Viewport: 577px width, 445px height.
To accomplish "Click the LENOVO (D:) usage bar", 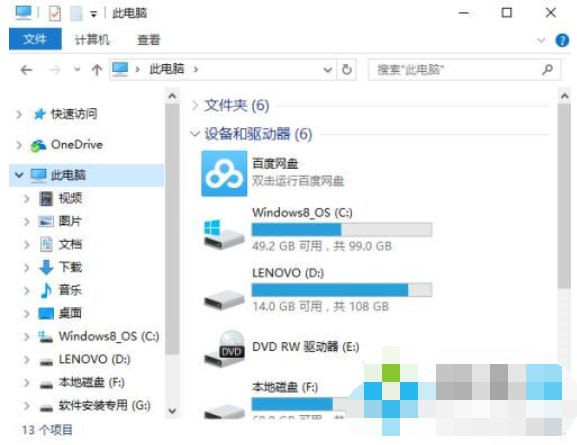I will point(341,290).
